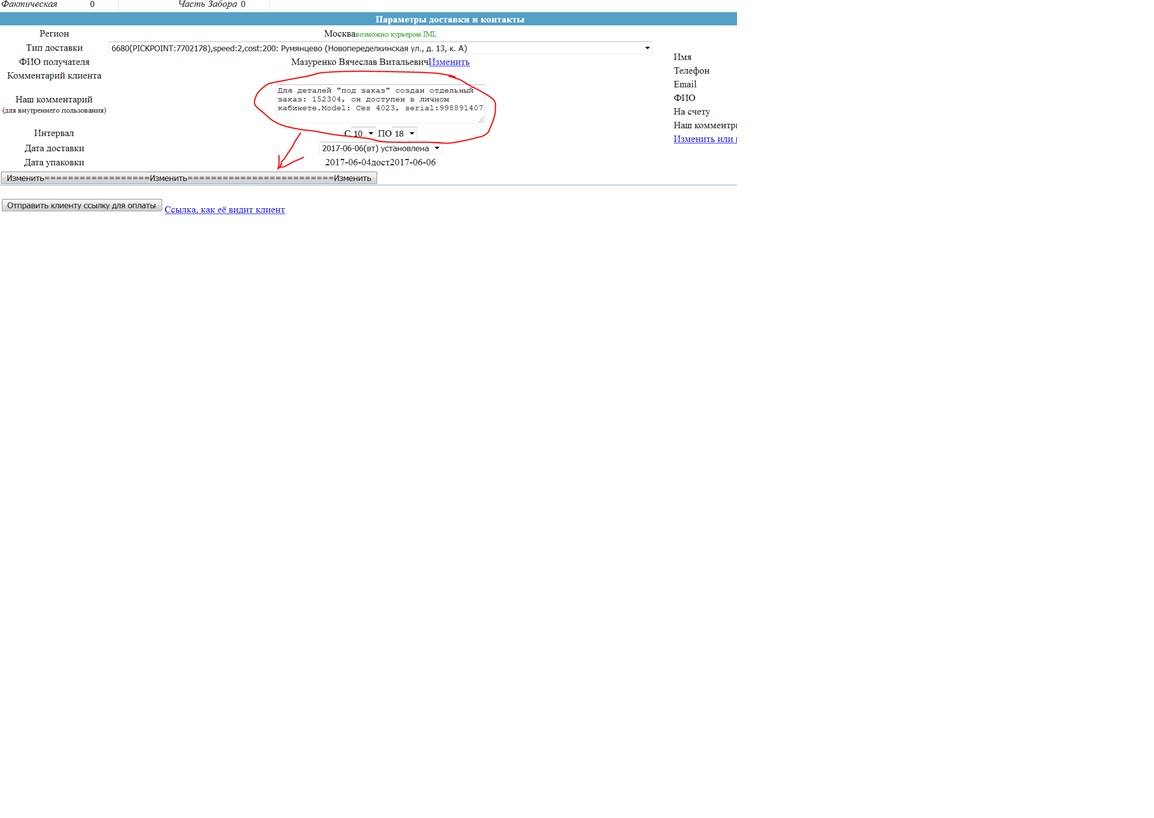Click recipient name 'Мазуренко Вячеслав Витальевич'
The image size is (1154, 818).
tap(360, 62)
